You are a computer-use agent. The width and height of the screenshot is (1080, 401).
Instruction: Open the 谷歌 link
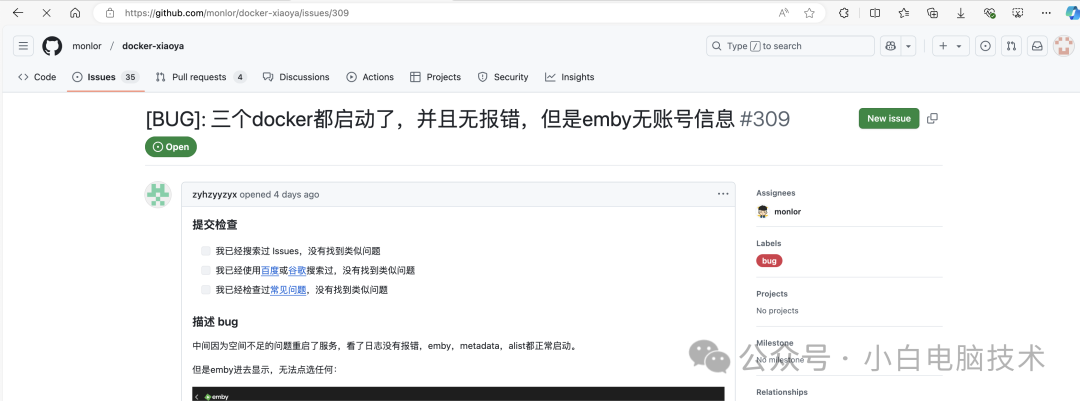click(297, 270)
